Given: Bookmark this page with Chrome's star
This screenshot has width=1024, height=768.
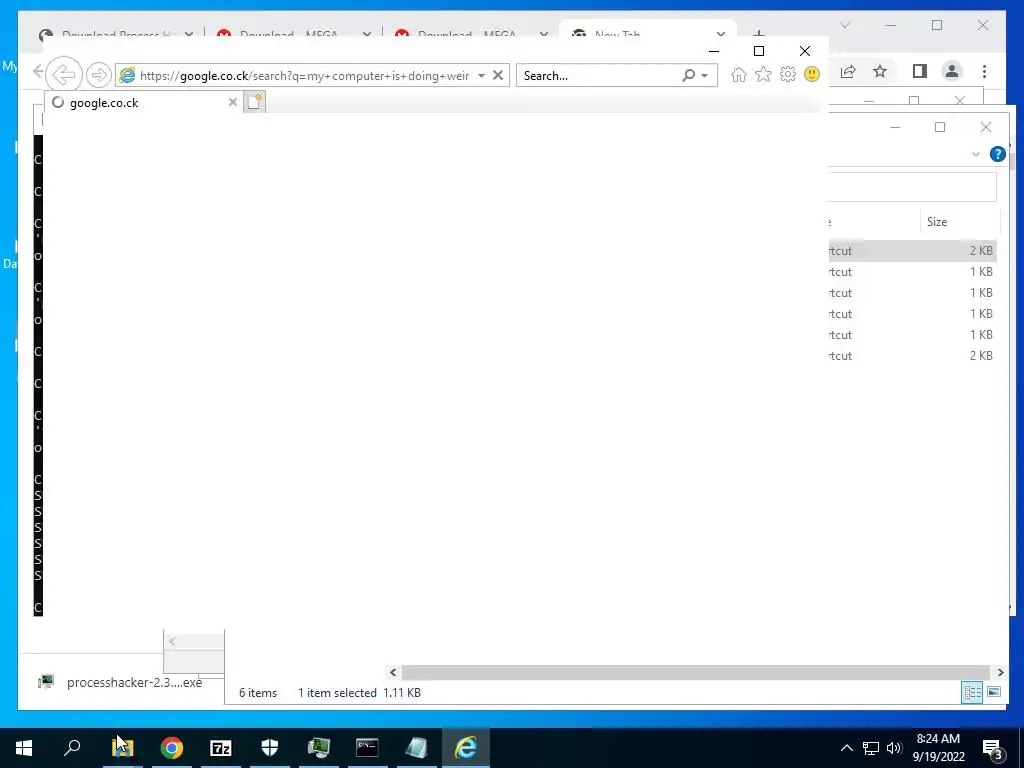Looking at the screenshot, I should coord(880,72).
